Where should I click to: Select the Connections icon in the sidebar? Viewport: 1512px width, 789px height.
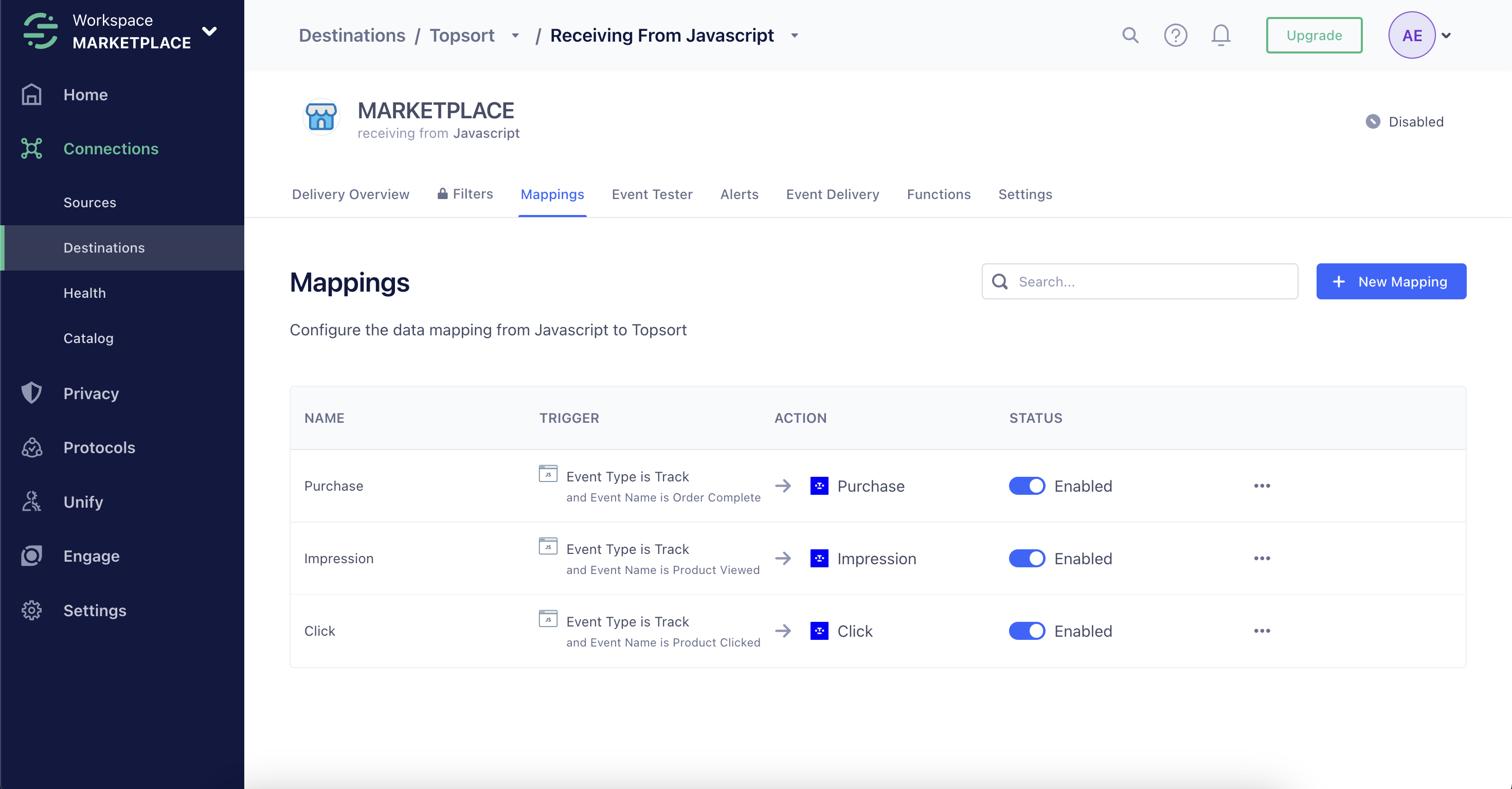pos(31,149)
